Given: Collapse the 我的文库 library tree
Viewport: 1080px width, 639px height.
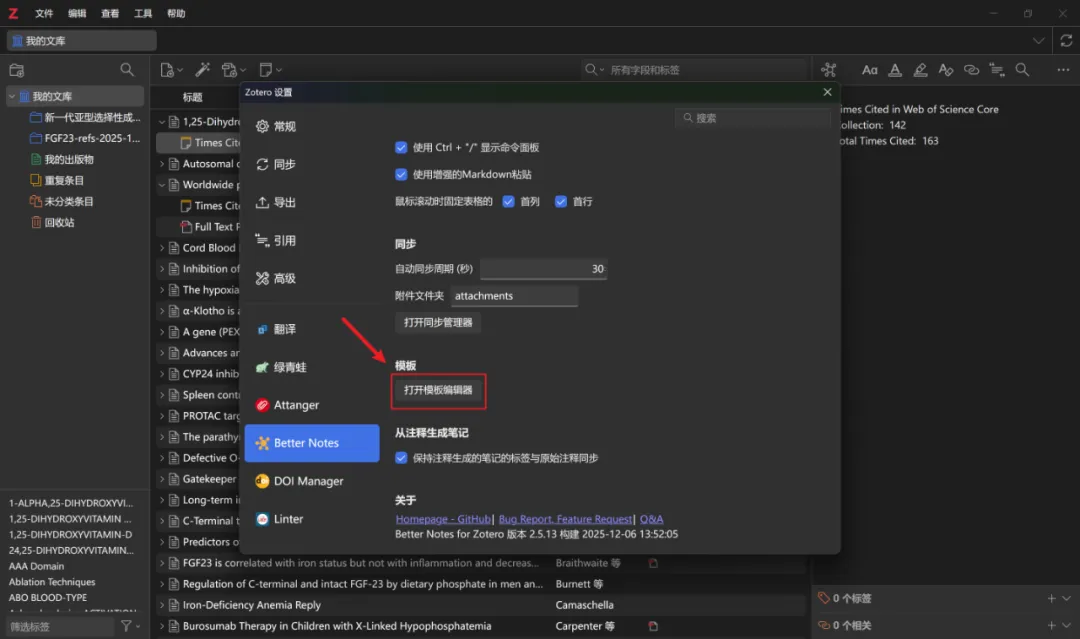Looking at the screenshot, I should [12, 96].
